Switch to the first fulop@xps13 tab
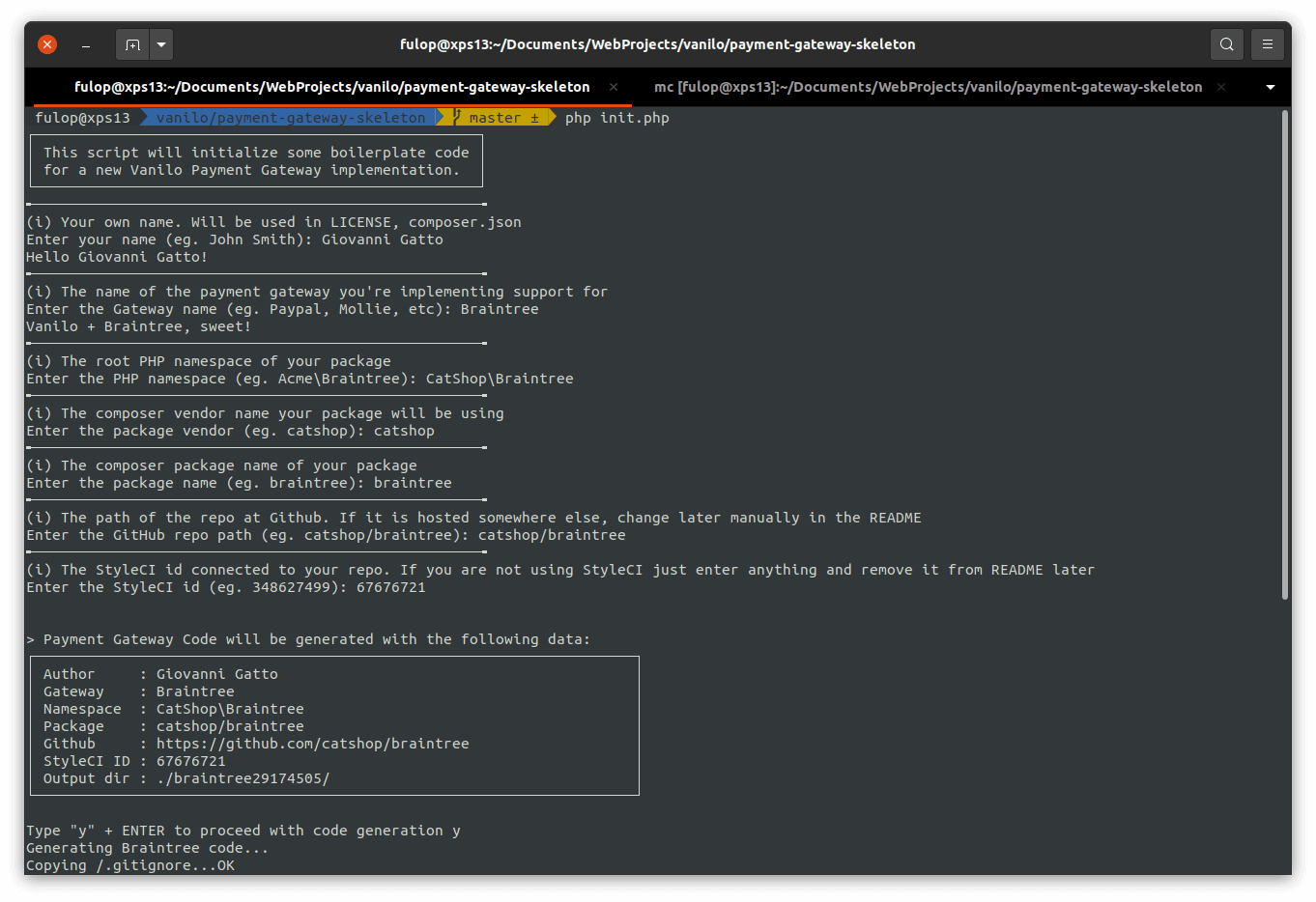The image size is (1316, 902). [331, 87]
